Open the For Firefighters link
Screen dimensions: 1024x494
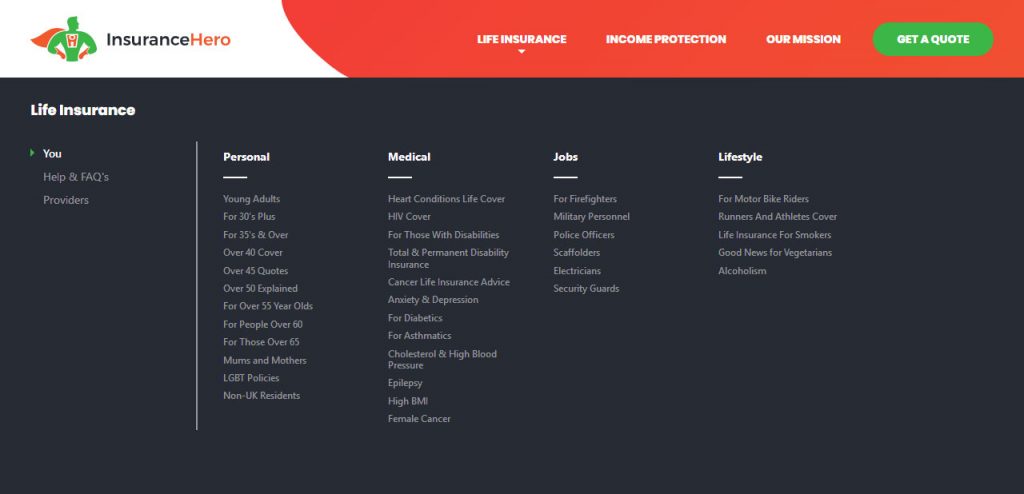coord(585,199)
